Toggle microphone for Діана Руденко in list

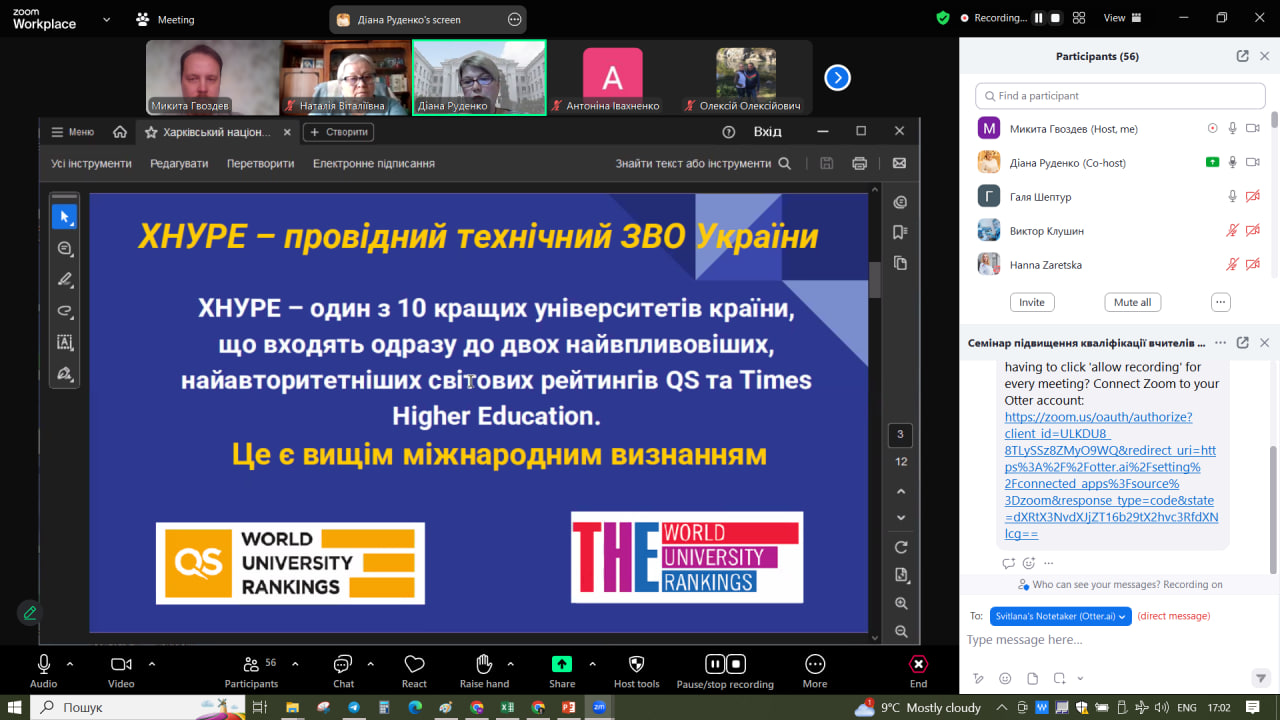[1233, 162]
